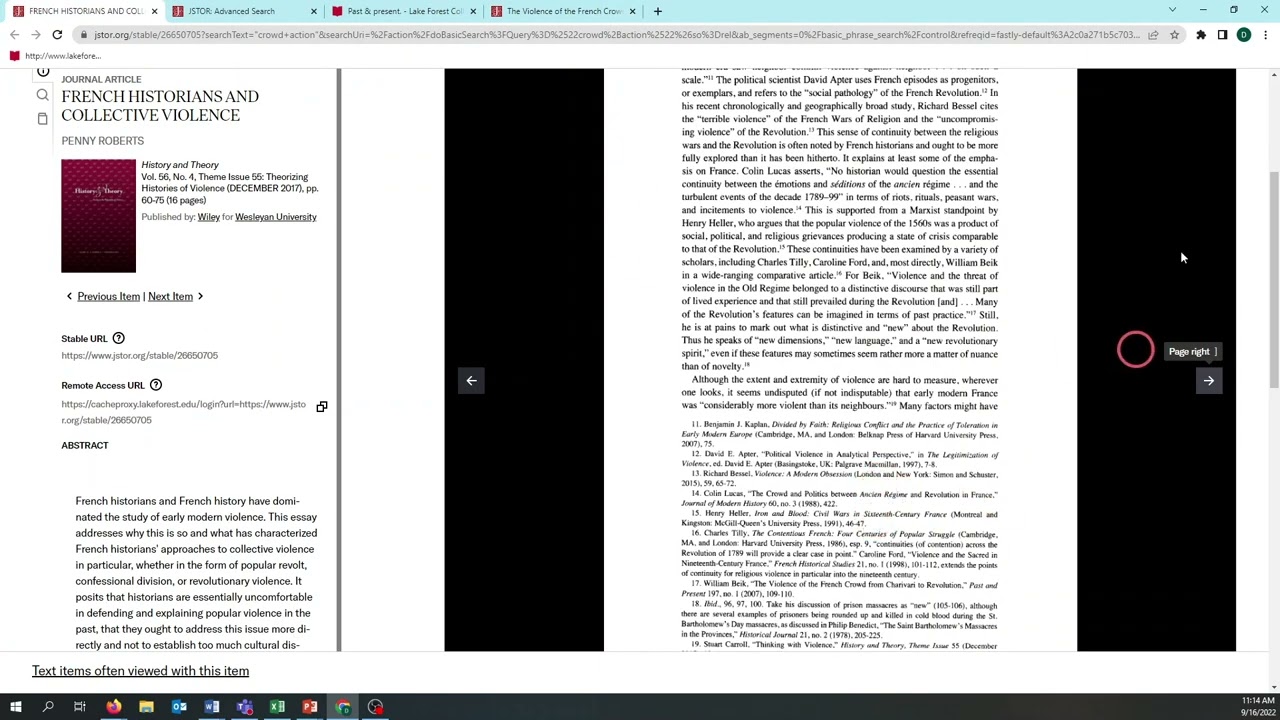Viewport: 1280px width, 720px height.
Task: Close the JSTOR: Advanced Search tab
Action: pyautogui.click(x=313, y=11)
